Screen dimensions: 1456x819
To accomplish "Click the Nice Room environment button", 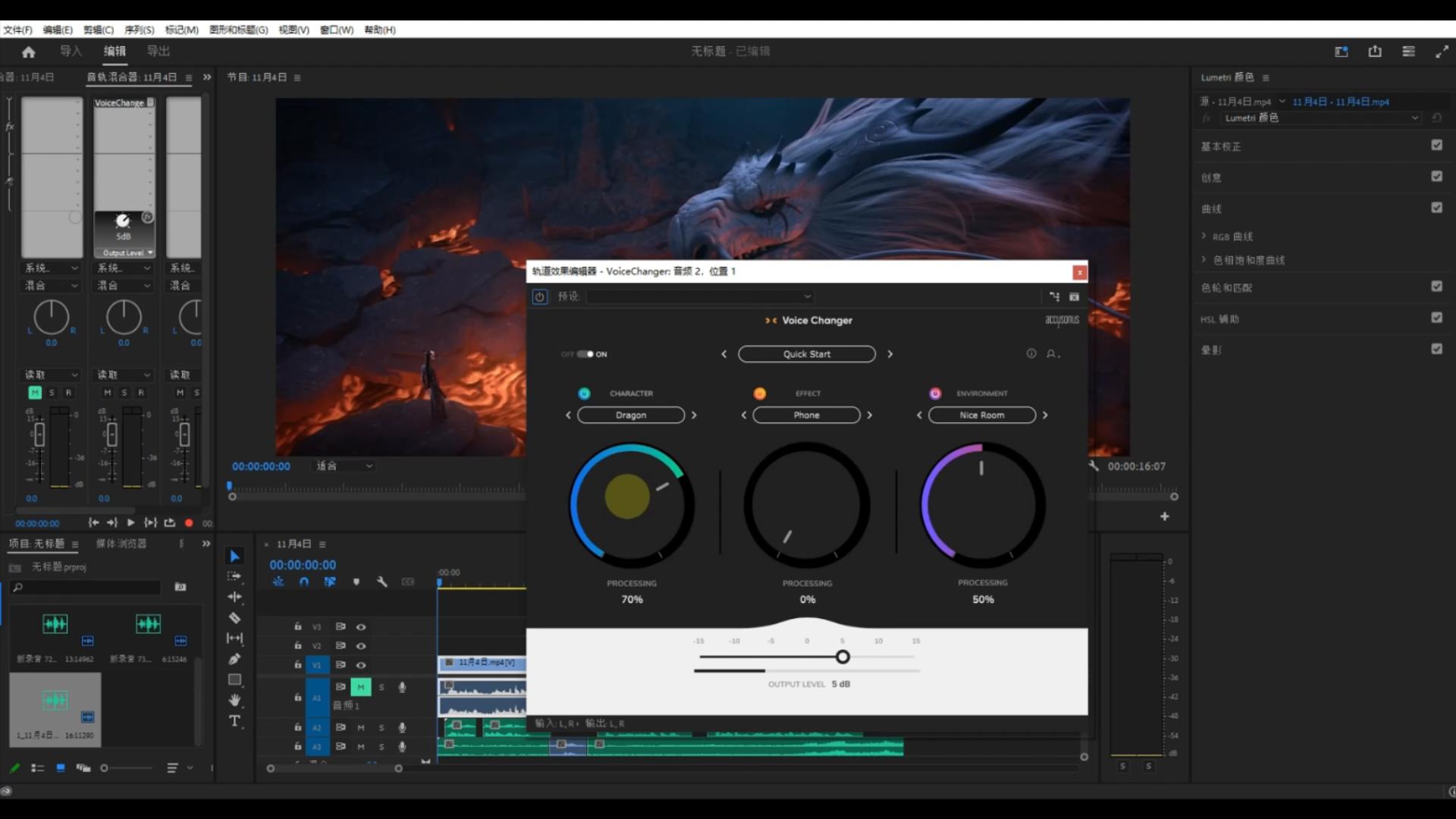I will (982, 415).
